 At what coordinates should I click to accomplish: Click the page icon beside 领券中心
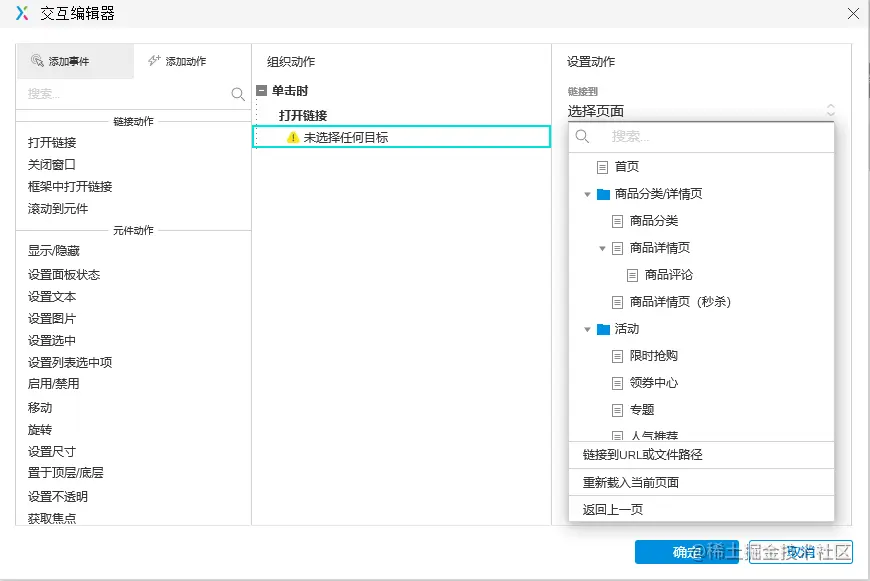point(618,383)
